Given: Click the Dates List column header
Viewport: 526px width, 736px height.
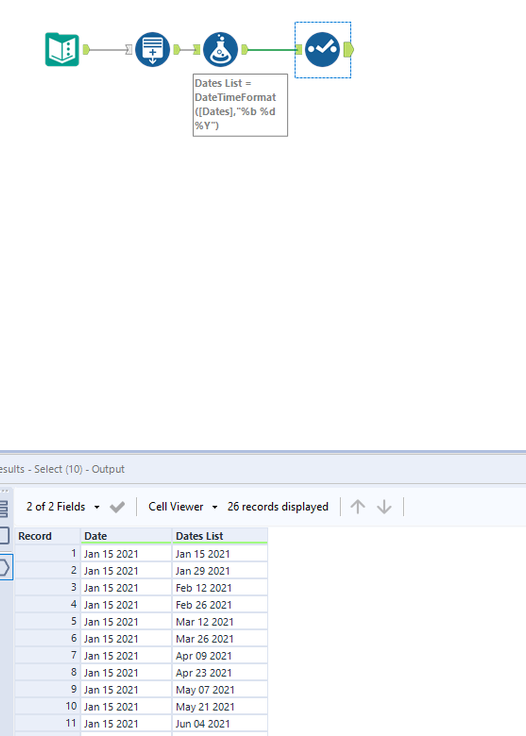Looking at the screenshot, I should click(x=220, y=536).
